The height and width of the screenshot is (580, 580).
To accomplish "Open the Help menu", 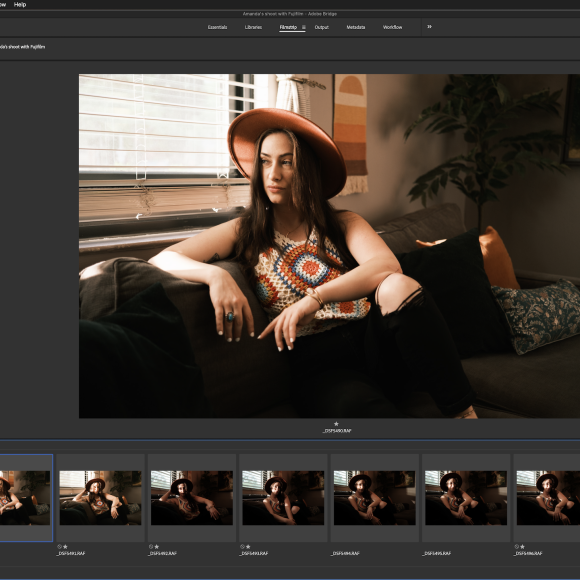I will click(x=20, y=5).
